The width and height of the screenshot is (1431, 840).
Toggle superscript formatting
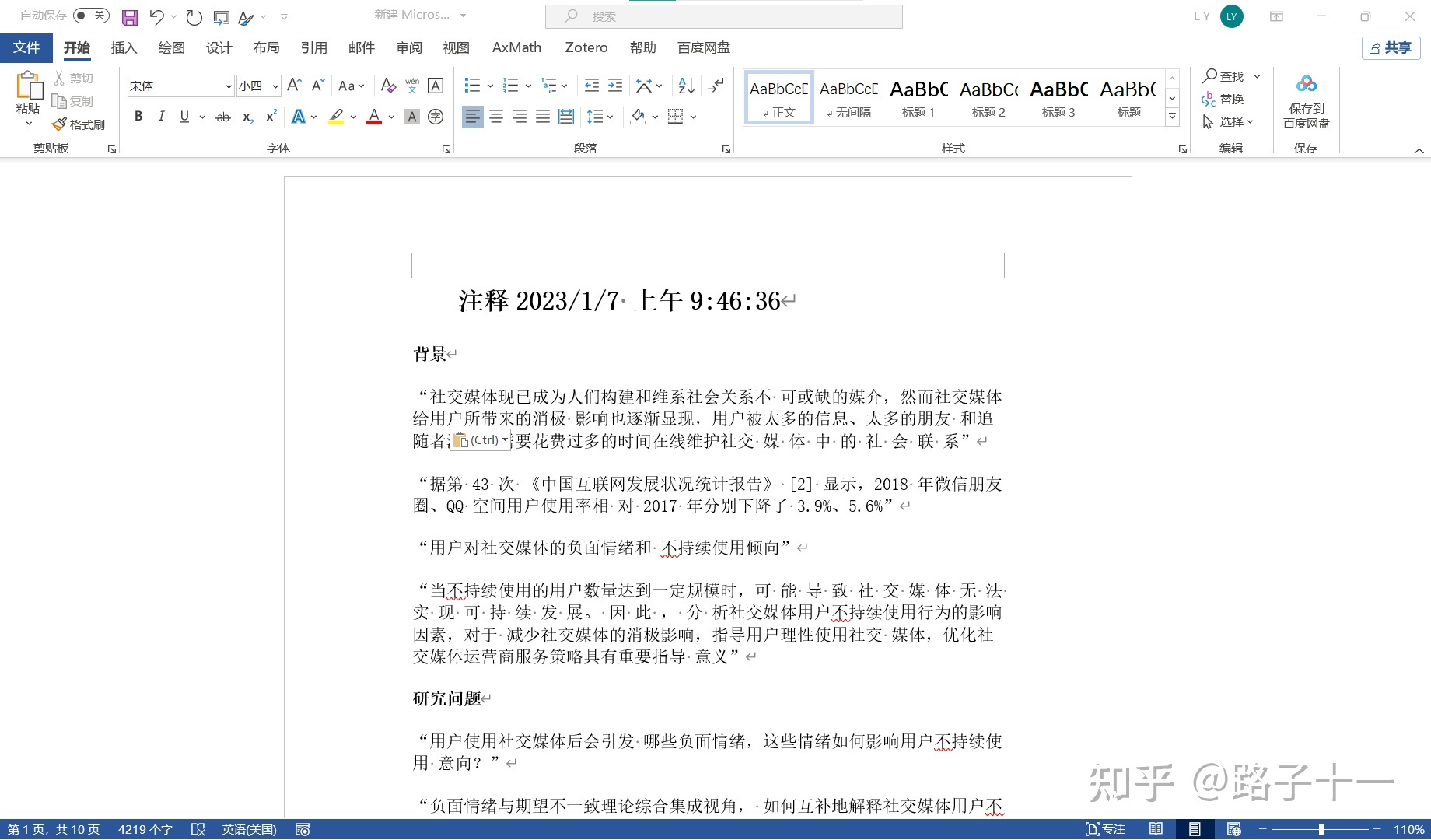click(x=271, y=117)
